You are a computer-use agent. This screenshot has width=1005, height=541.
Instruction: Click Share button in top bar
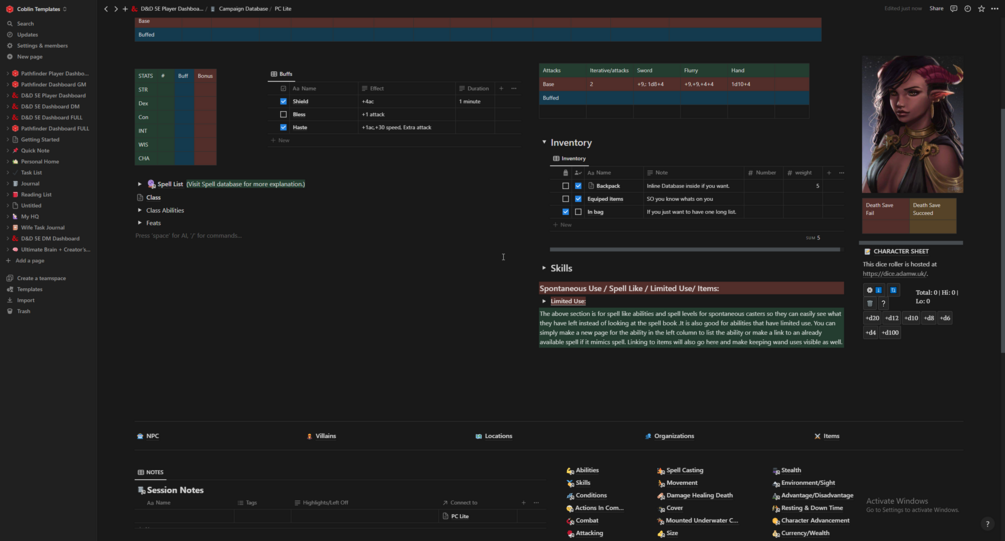pyautogui.click(x=936, y=9)
